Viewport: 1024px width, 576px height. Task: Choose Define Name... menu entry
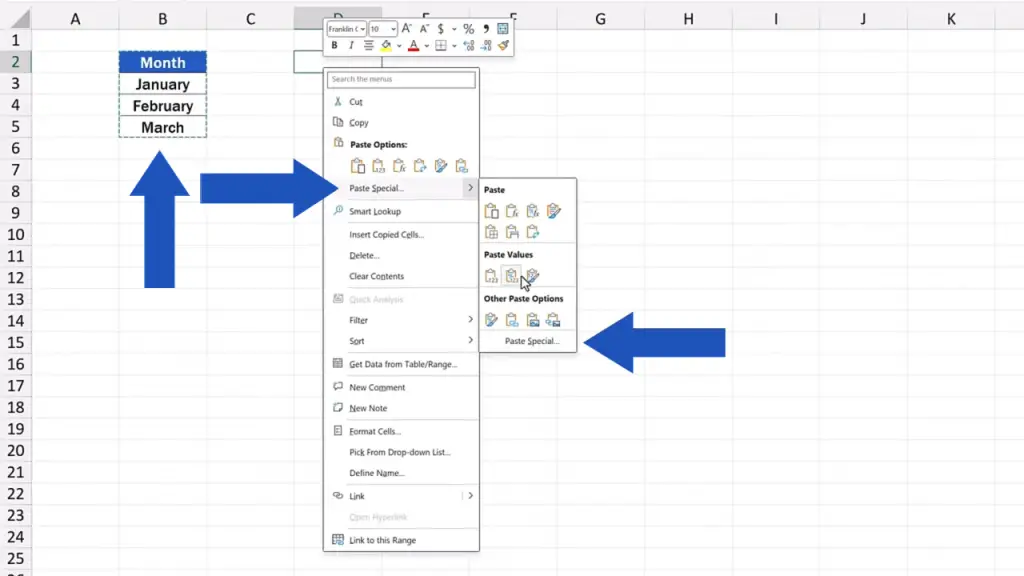tap(401, 473)
